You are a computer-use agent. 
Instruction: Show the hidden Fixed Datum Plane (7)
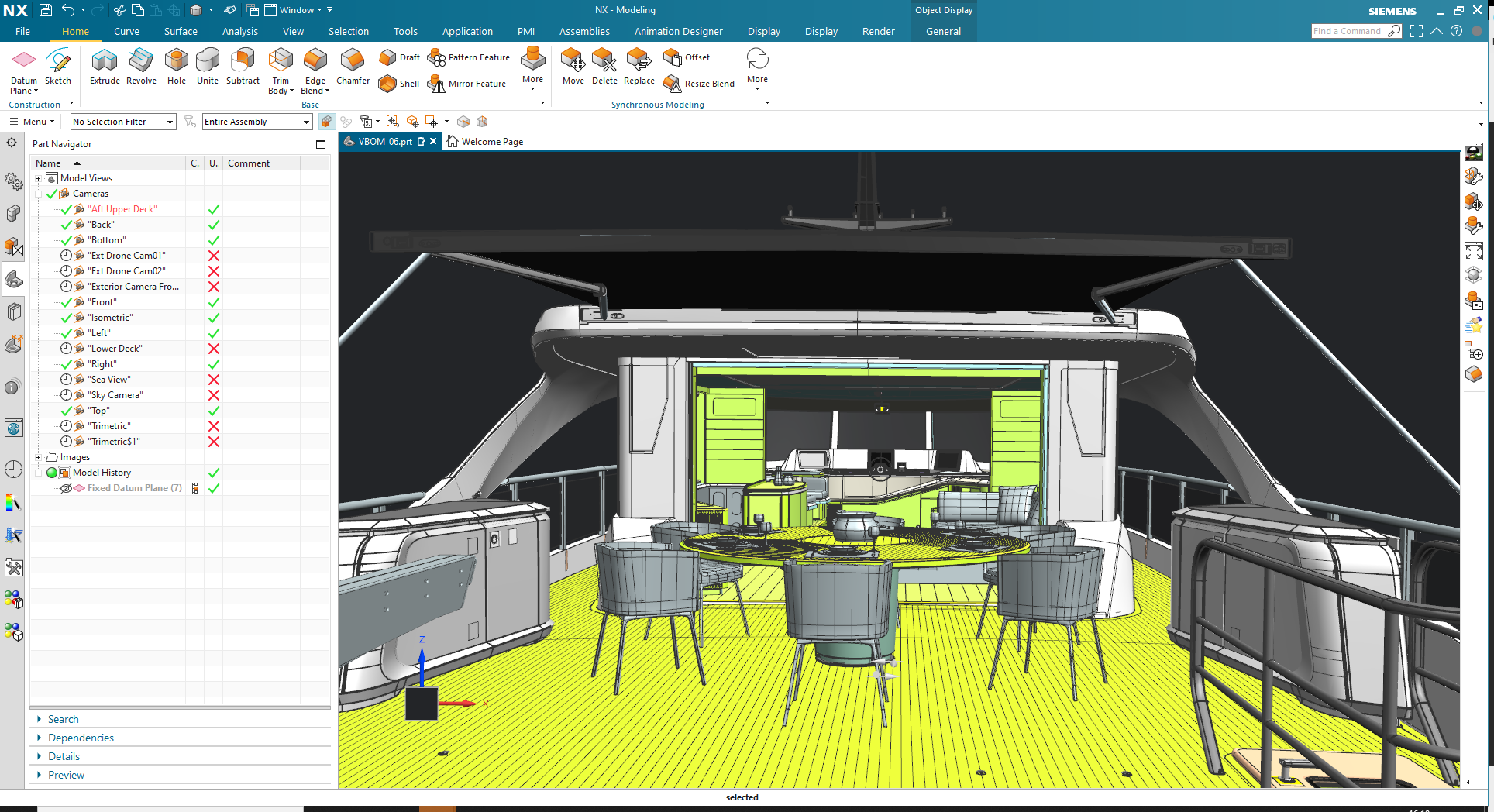coord(67,488)
